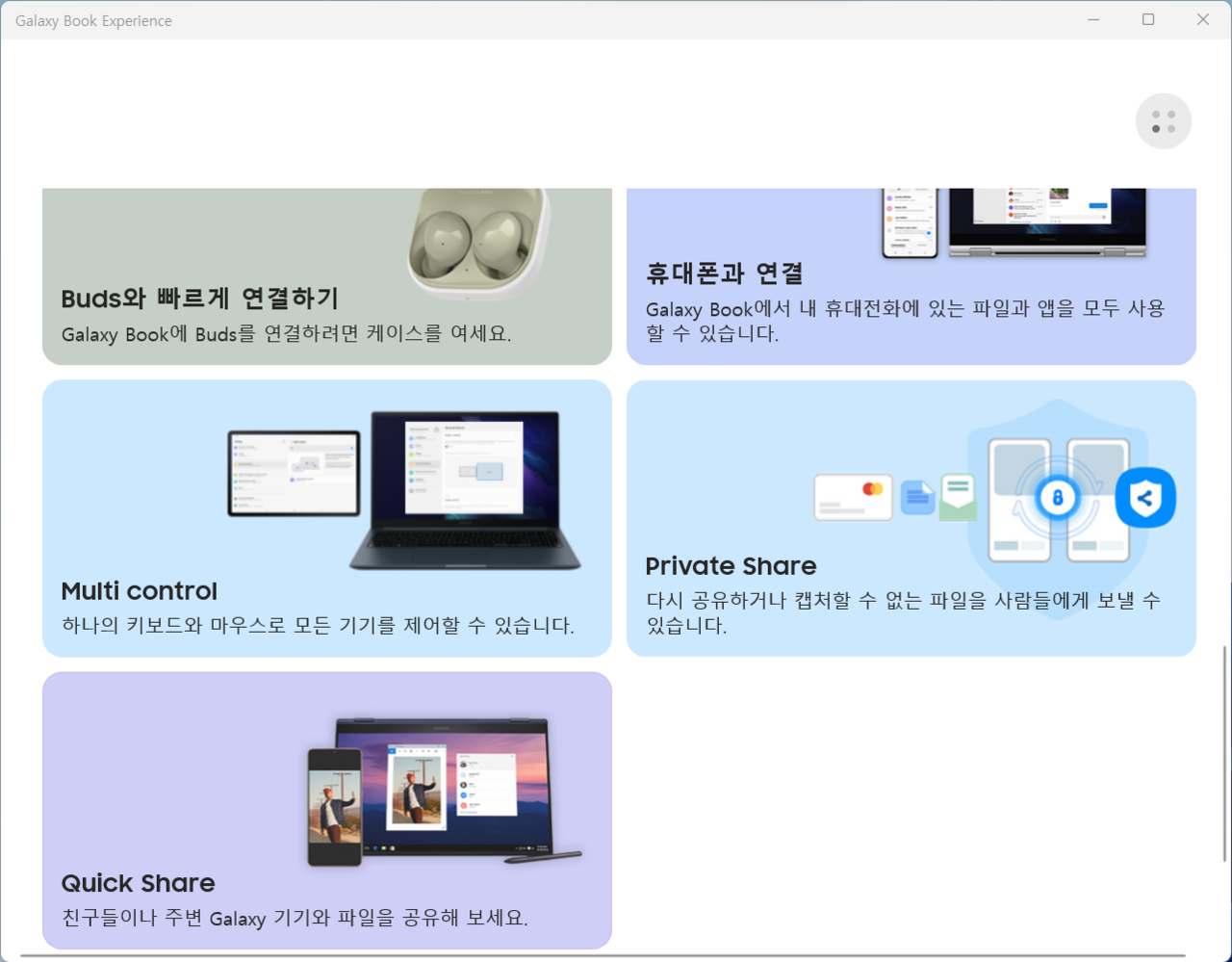Click the Multi control keyboard and mouse description
The width and height of the screenshot is (1232, 962).
tap(318, 626)
